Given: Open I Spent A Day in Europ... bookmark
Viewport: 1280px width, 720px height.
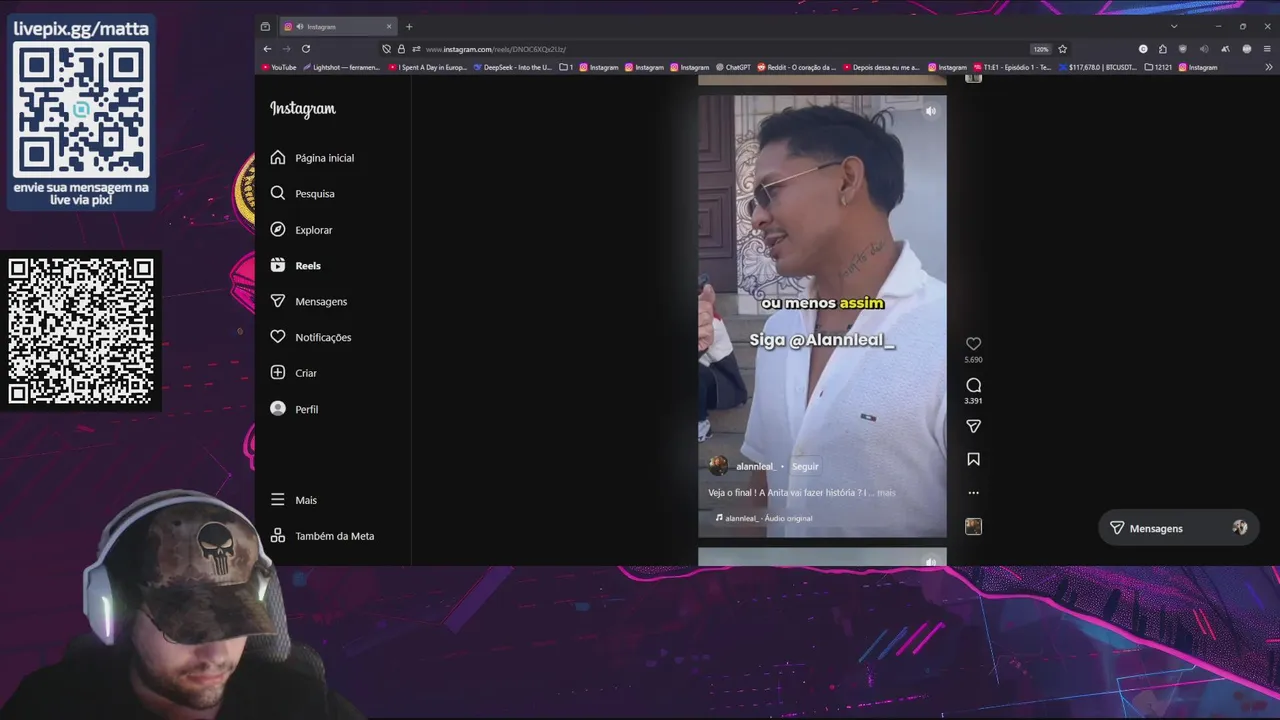Looking at the screenshot, I should [x=428, y=67].
